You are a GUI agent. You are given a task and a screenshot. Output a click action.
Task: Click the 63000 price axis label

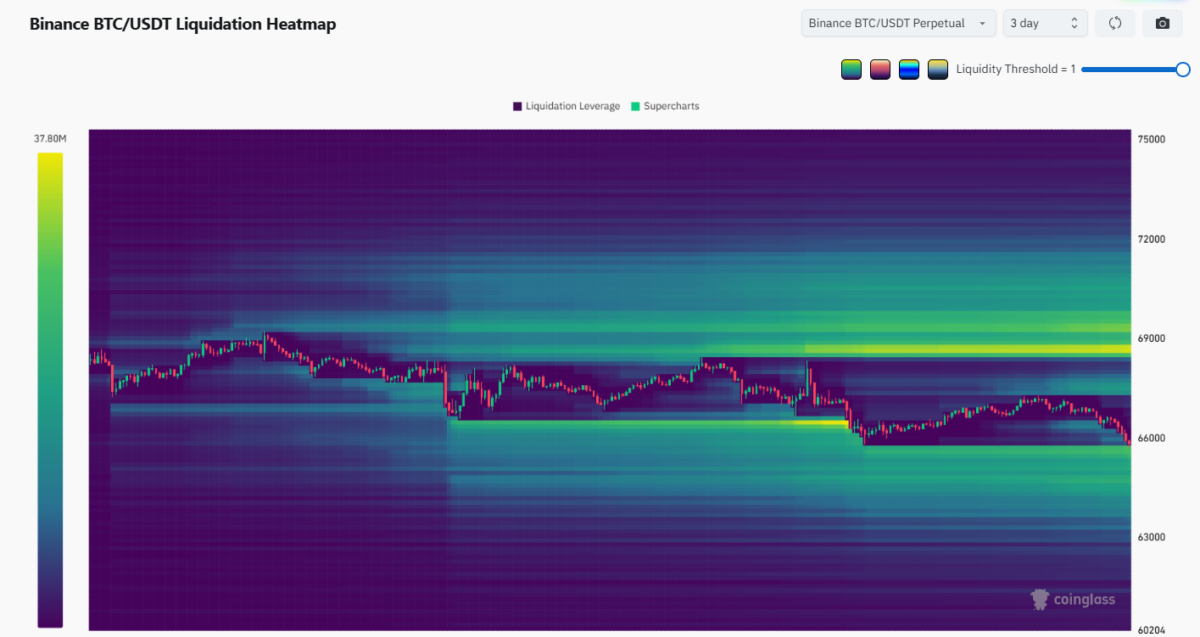(1151, 537)
